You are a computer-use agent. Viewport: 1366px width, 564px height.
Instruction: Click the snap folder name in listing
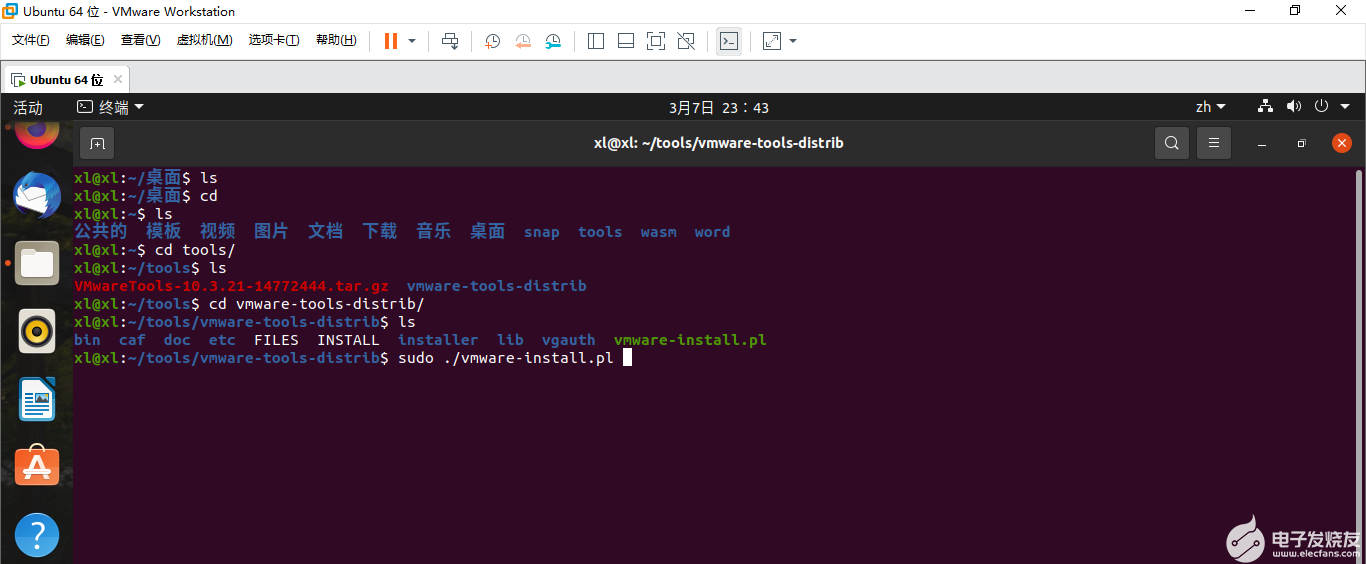542,232
